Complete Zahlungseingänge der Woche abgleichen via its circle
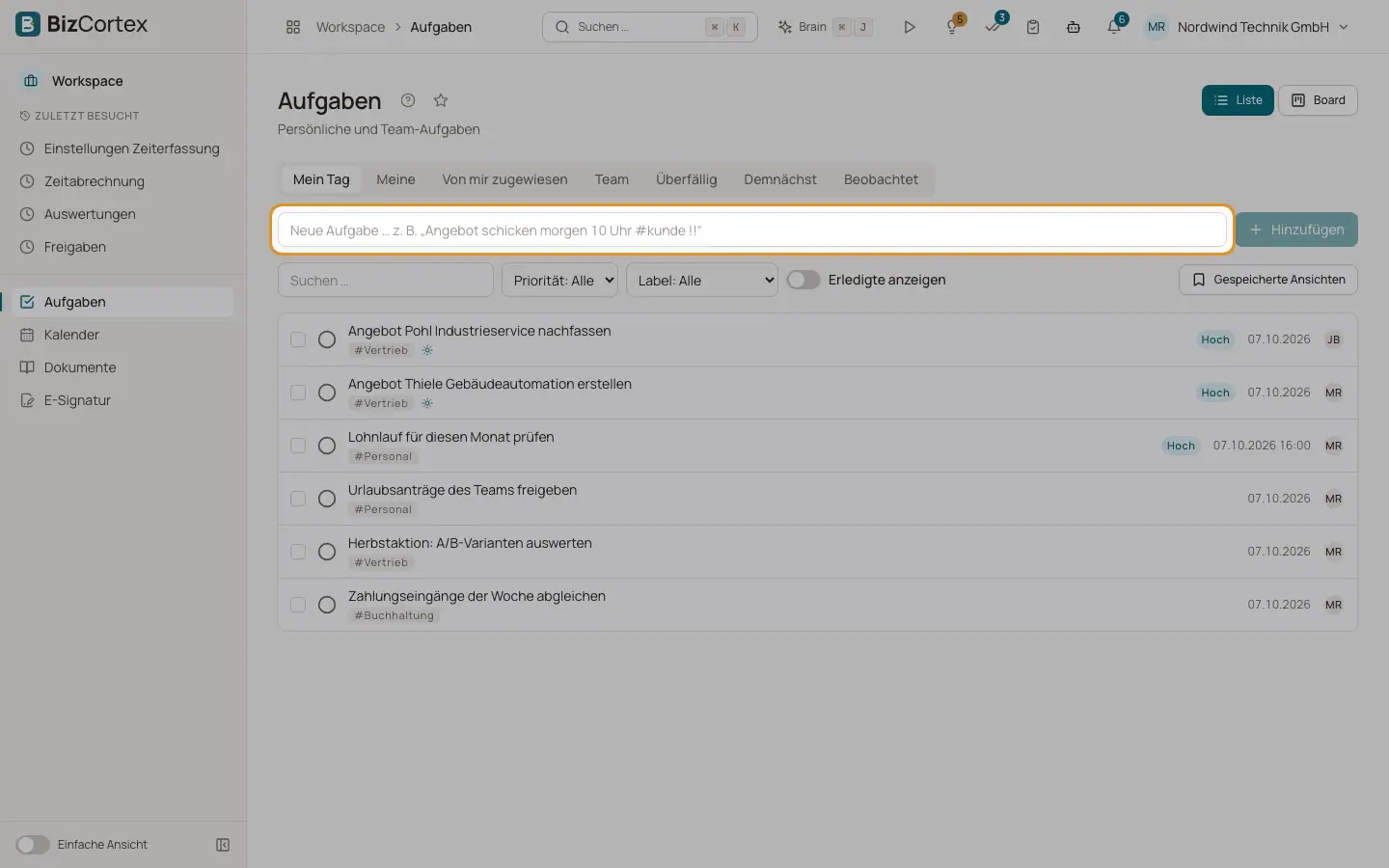The width and height of the screenshot is (1389, 868). click(327, 605)
